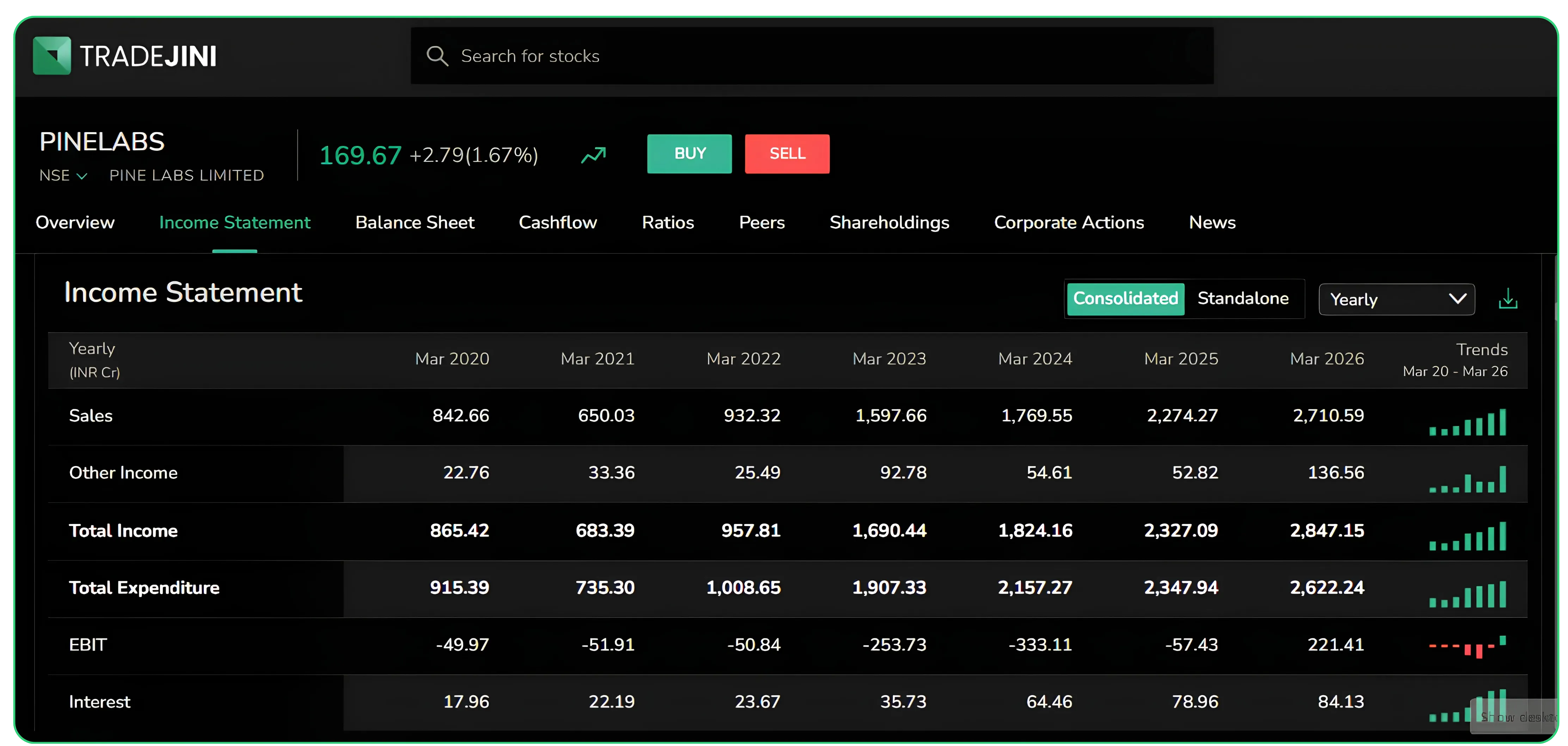Click the Mar 2024 column header

(1035, 359)
